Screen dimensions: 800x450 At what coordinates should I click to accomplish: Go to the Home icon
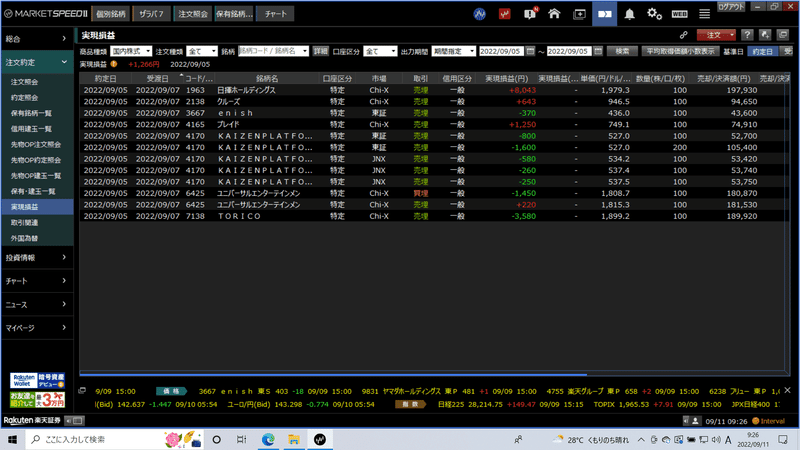(x=554, y=14)
